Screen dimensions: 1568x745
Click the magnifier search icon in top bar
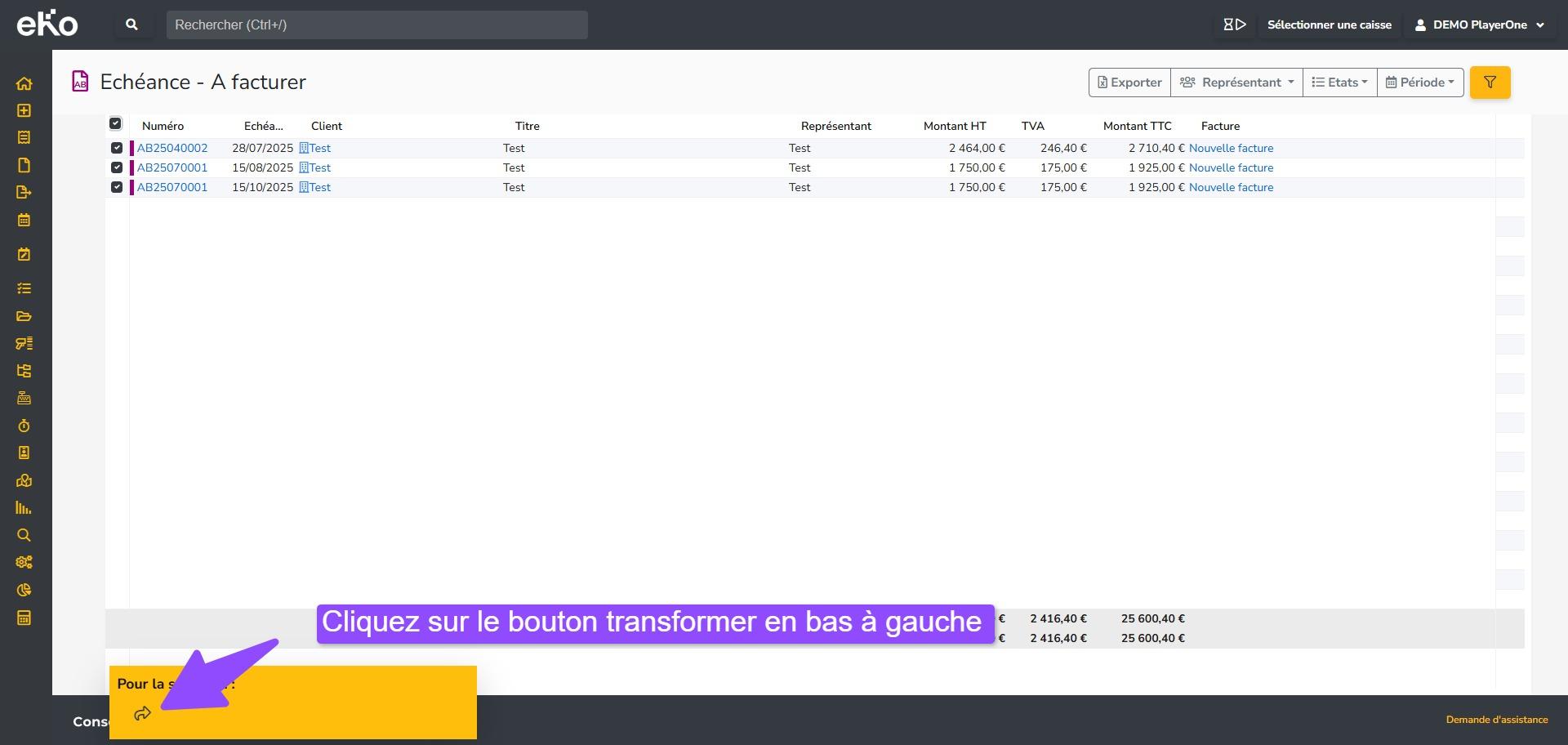(x=131, y=25)
